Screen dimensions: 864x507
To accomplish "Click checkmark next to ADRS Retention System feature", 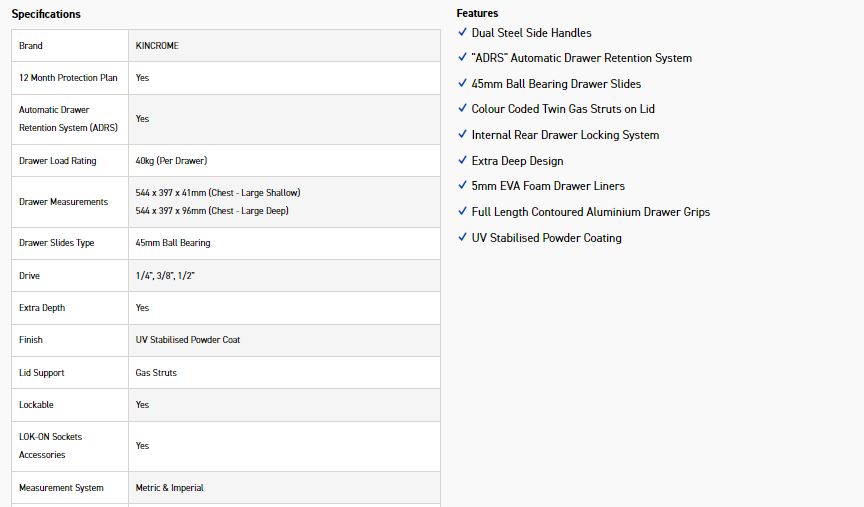I will coord(462,58).
